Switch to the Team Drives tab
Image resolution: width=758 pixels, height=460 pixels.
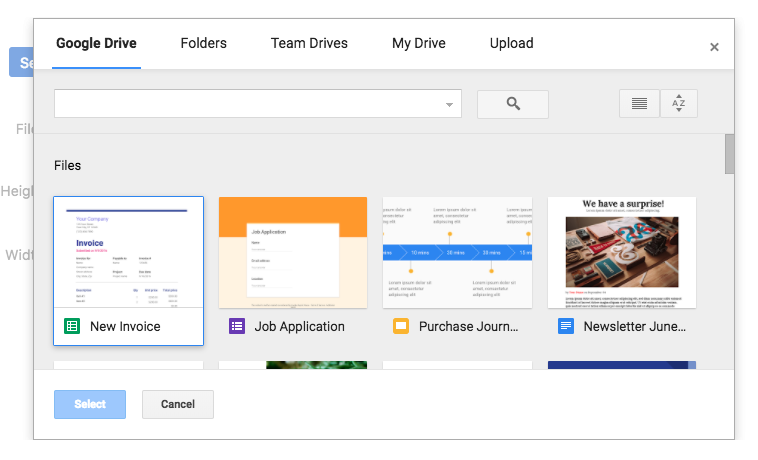point(309,43)
